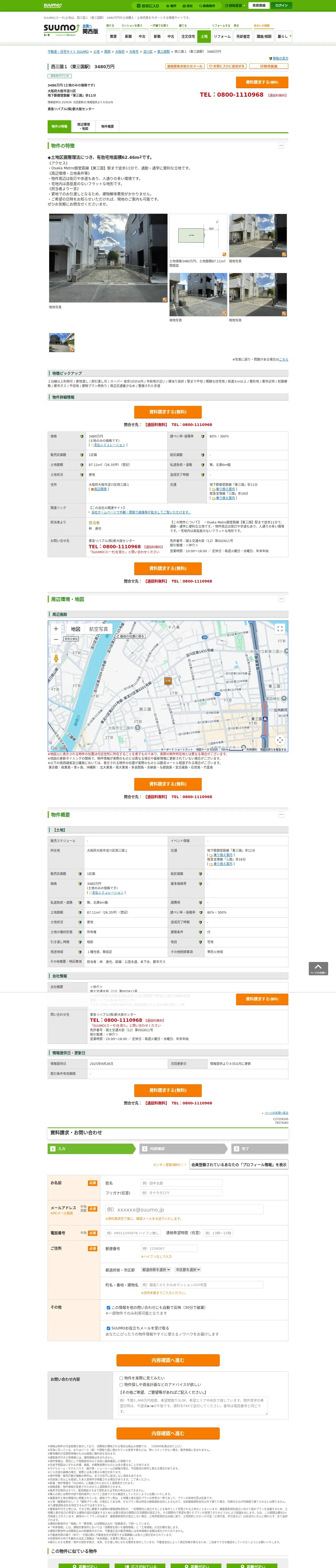
Task: Check 物件探しや資金計画などのアドバイスが欲しい option
Action: [121, 1385]
